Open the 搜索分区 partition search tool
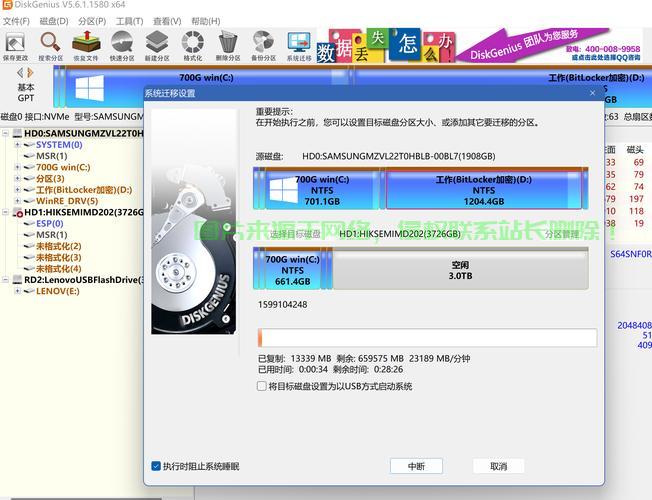This screenshot has height=500, width=652. [x=50, y=45]
